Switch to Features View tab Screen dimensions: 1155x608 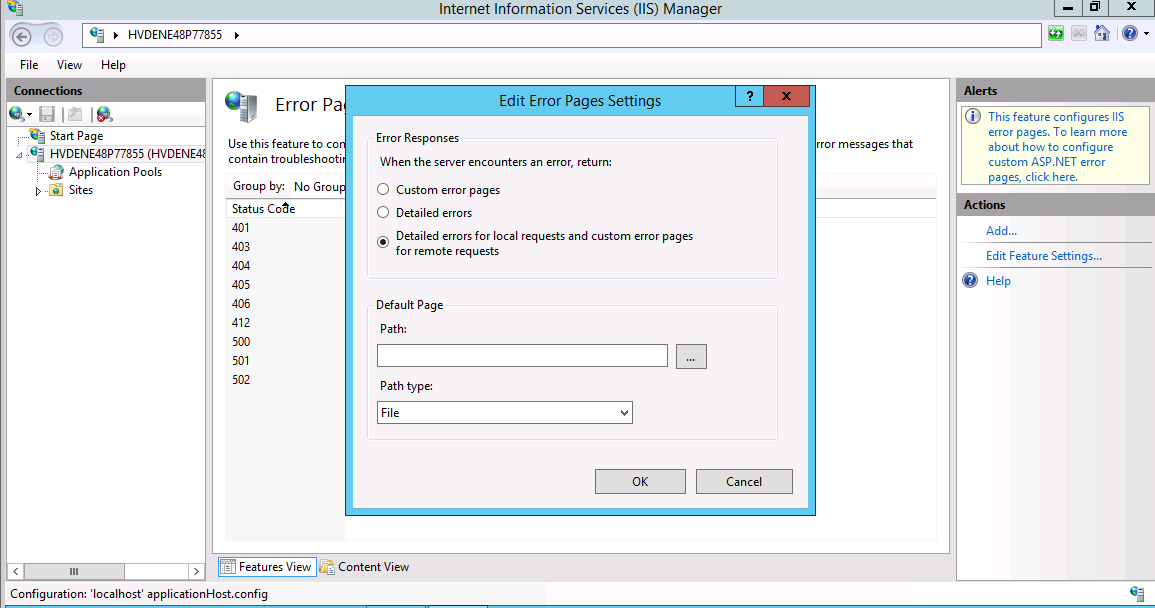[x=267, y=567]
